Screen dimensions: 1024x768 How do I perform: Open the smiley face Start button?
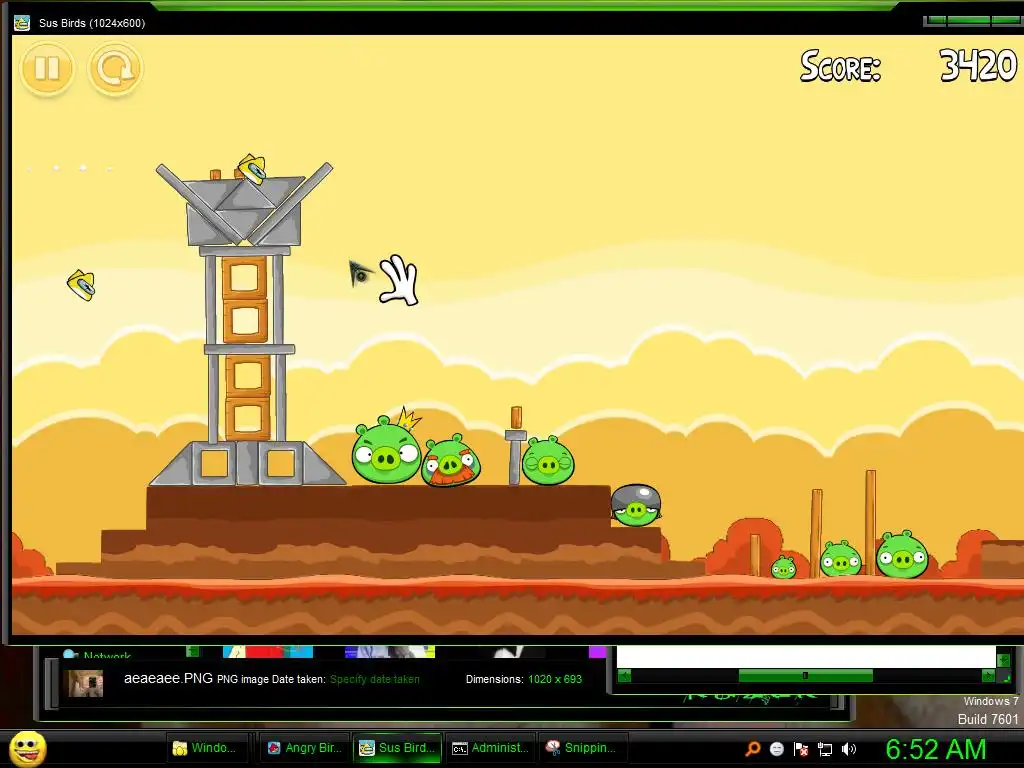(x=28, y=748)
